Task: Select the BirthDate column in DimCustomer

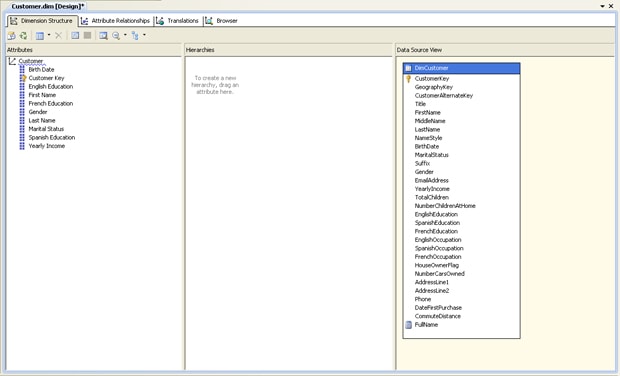Action: point(427,146)
